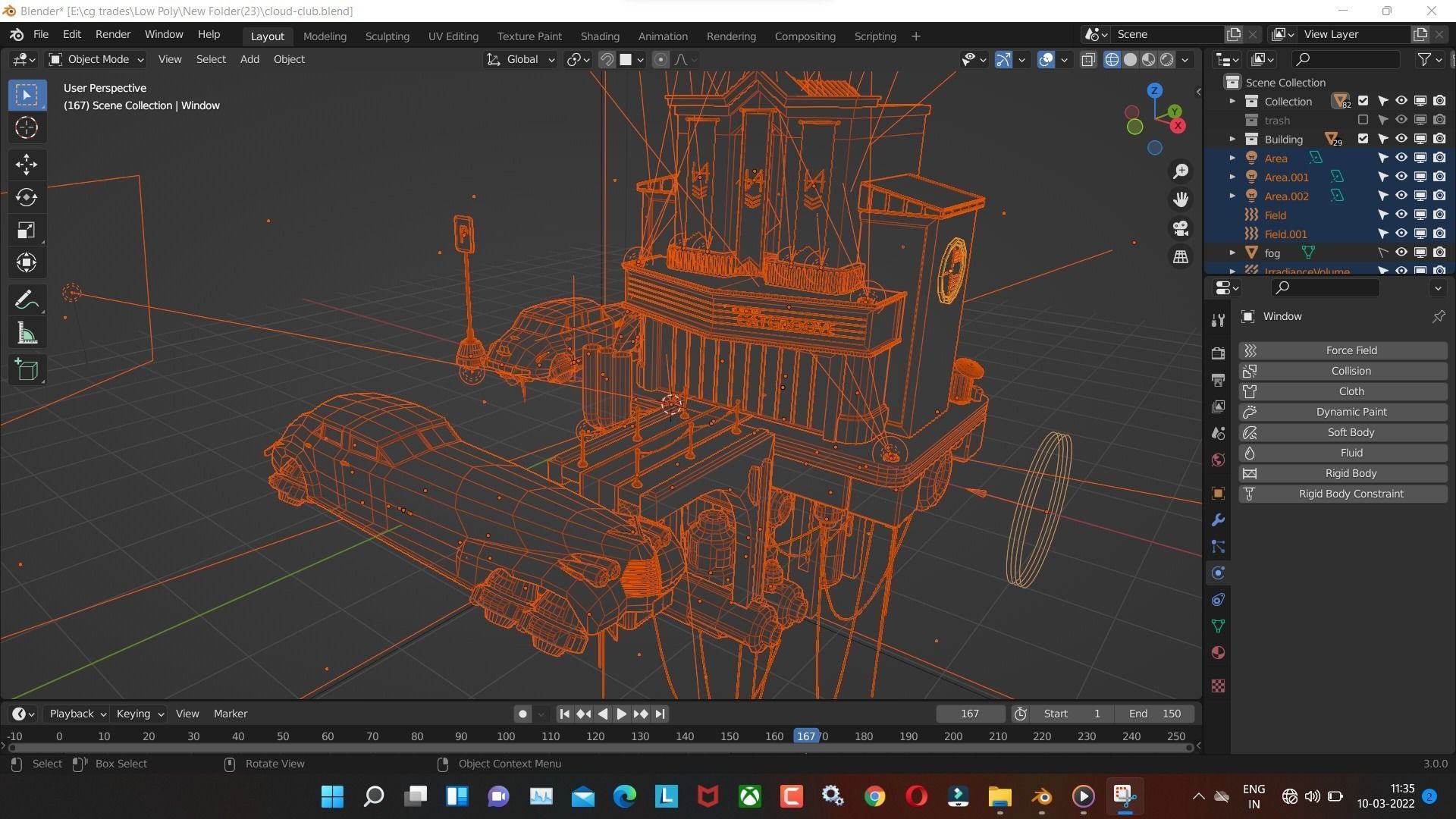Image resolution: width=1456 pixels, height=819 pixels.
Task: Open the Modifiers wrench tab
Action: coord(1218,520)
